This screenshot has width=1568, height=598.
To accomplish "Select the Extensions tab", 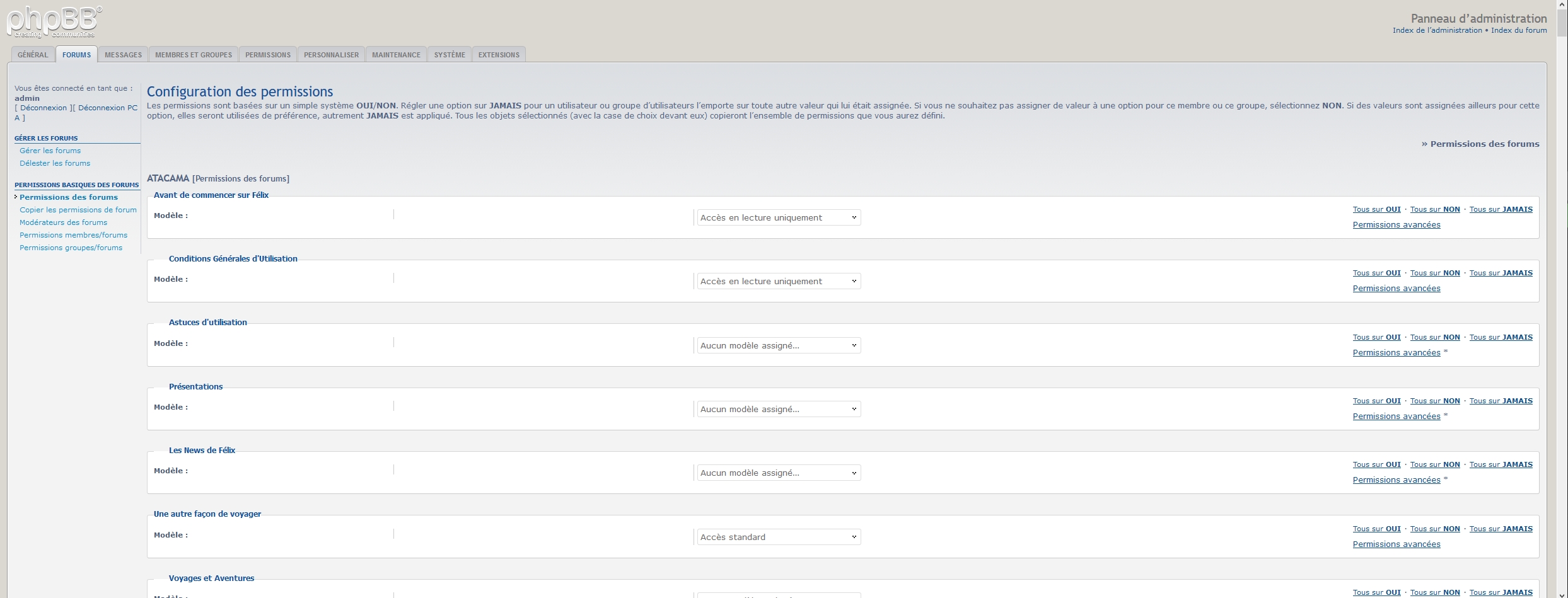I will tap(499, 55).
